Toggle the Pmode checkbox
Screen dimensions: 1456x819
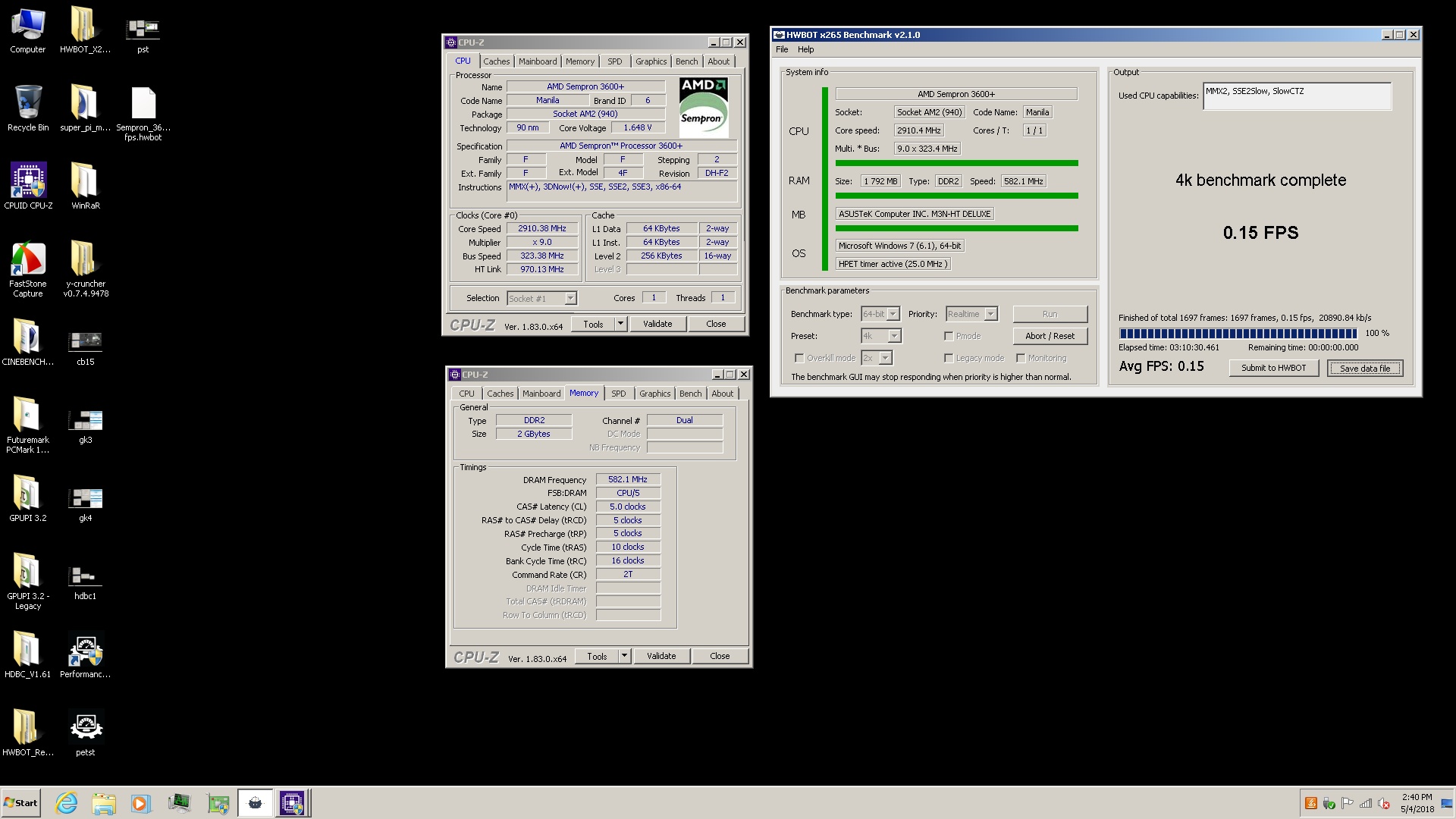click(949, 336)
